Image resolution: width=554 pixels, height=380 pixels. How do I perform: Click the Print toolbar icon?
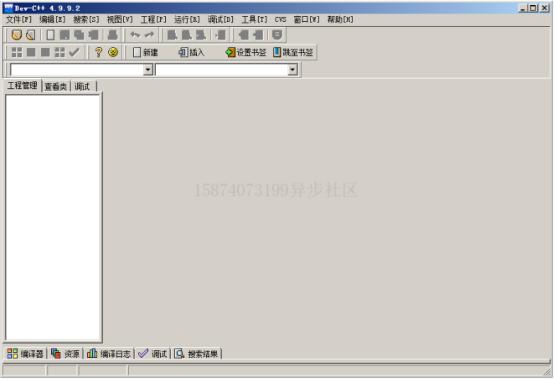point(113,35)
